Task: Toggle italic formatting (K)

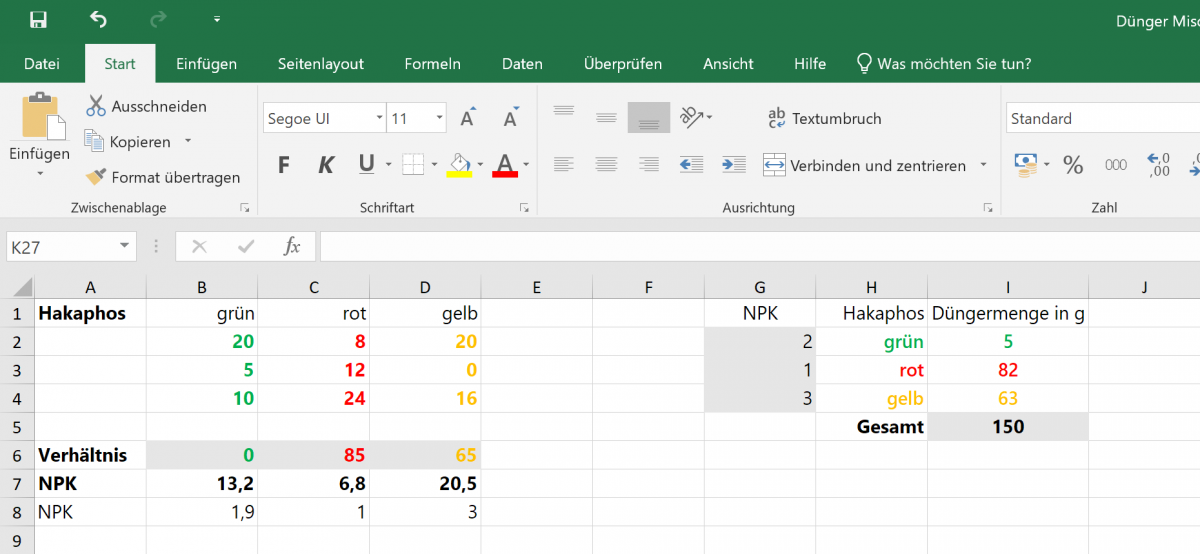Action: [325, 165]
